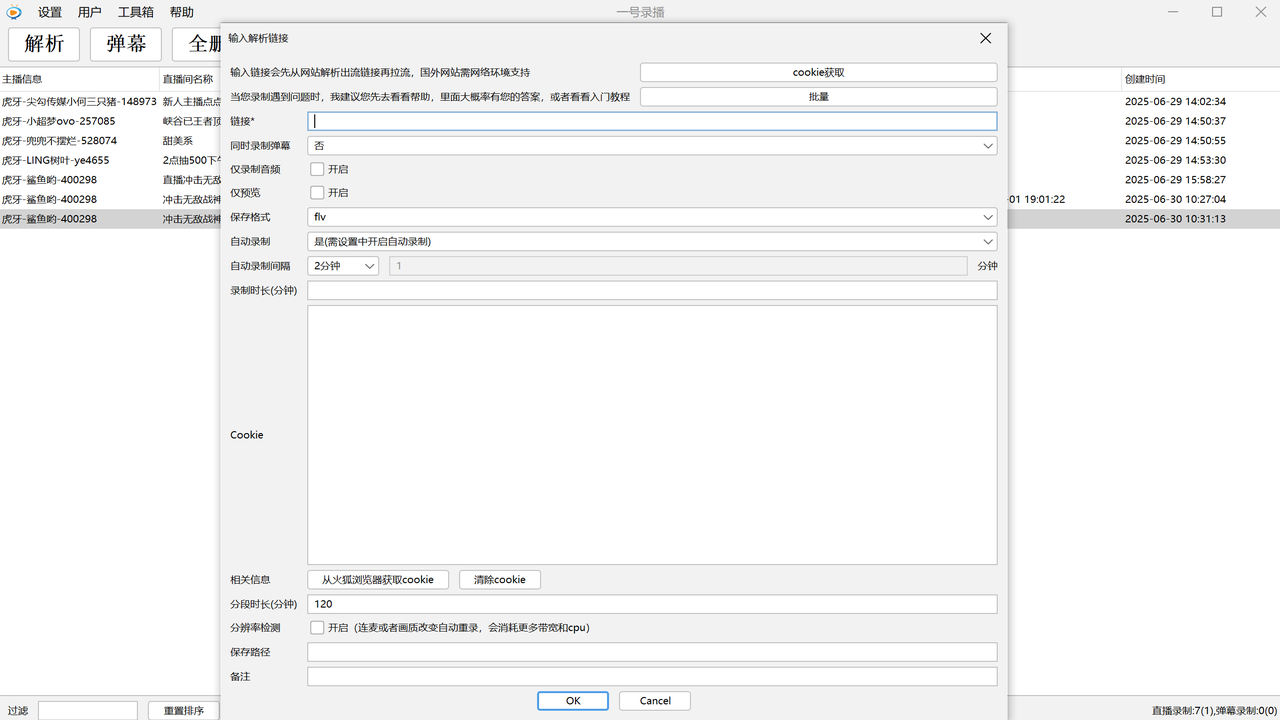
Task: Click the 批量 button
Action: pyautogui.click(x=818, y=97)
